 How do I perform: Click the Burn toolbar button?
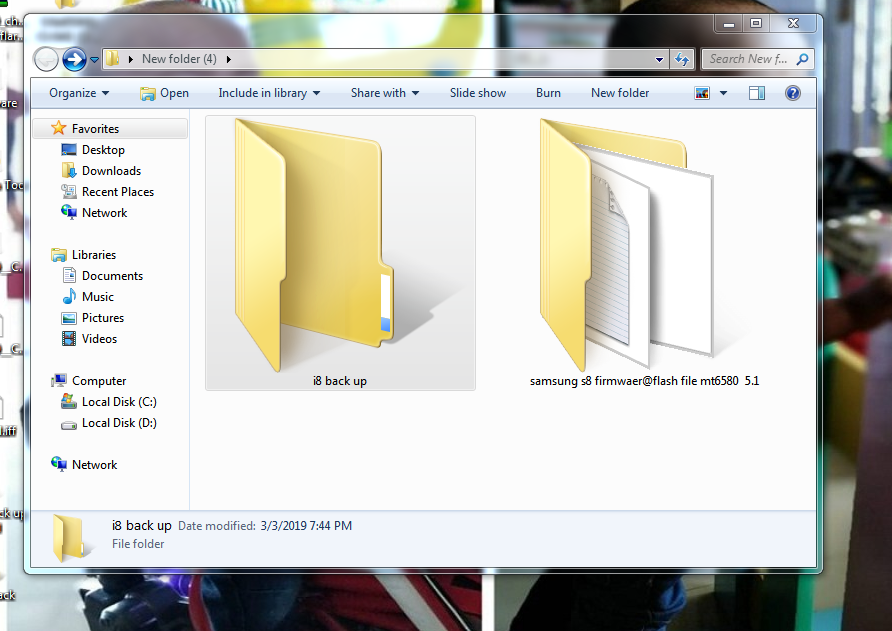pyautogui.click(x=548, y=93)
